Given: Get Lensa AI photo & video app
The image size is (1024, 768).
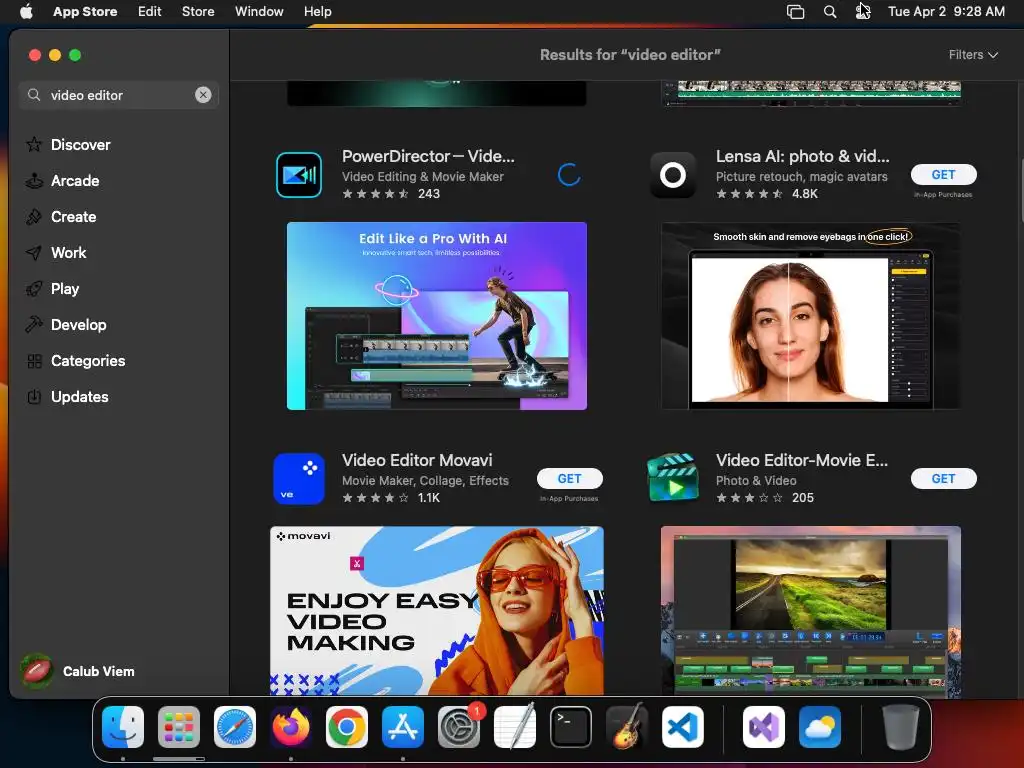Looking at the screenshot, I should tap(944, 174).
